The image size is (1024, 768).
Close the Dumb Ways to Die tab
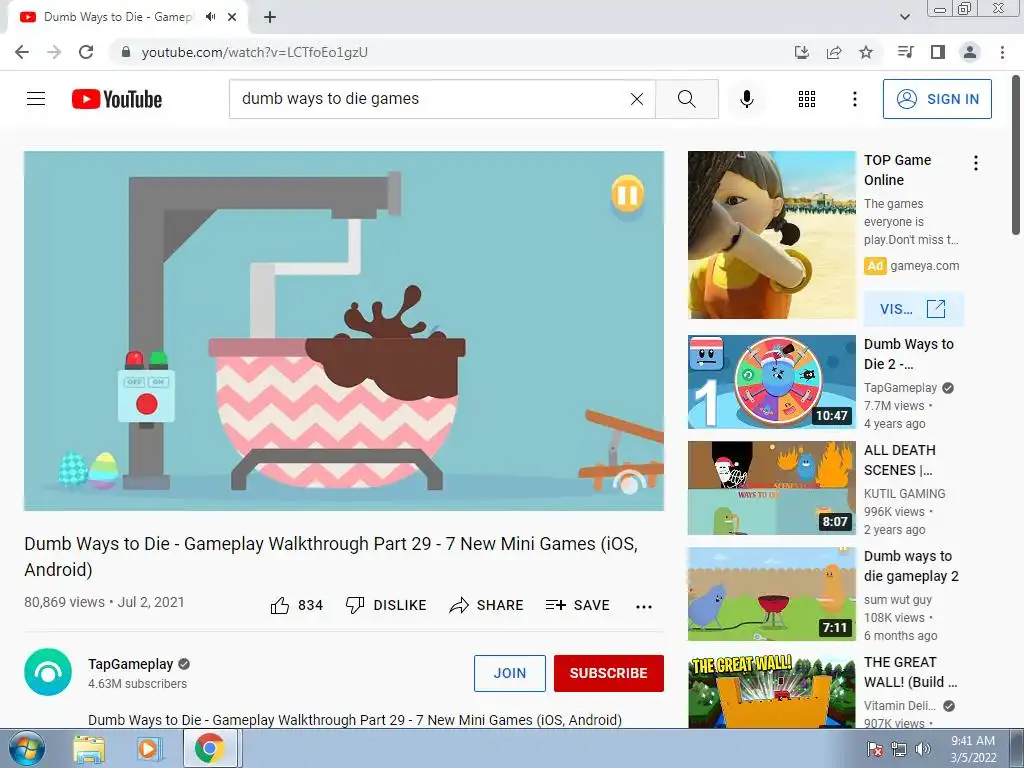coord(232,17)
